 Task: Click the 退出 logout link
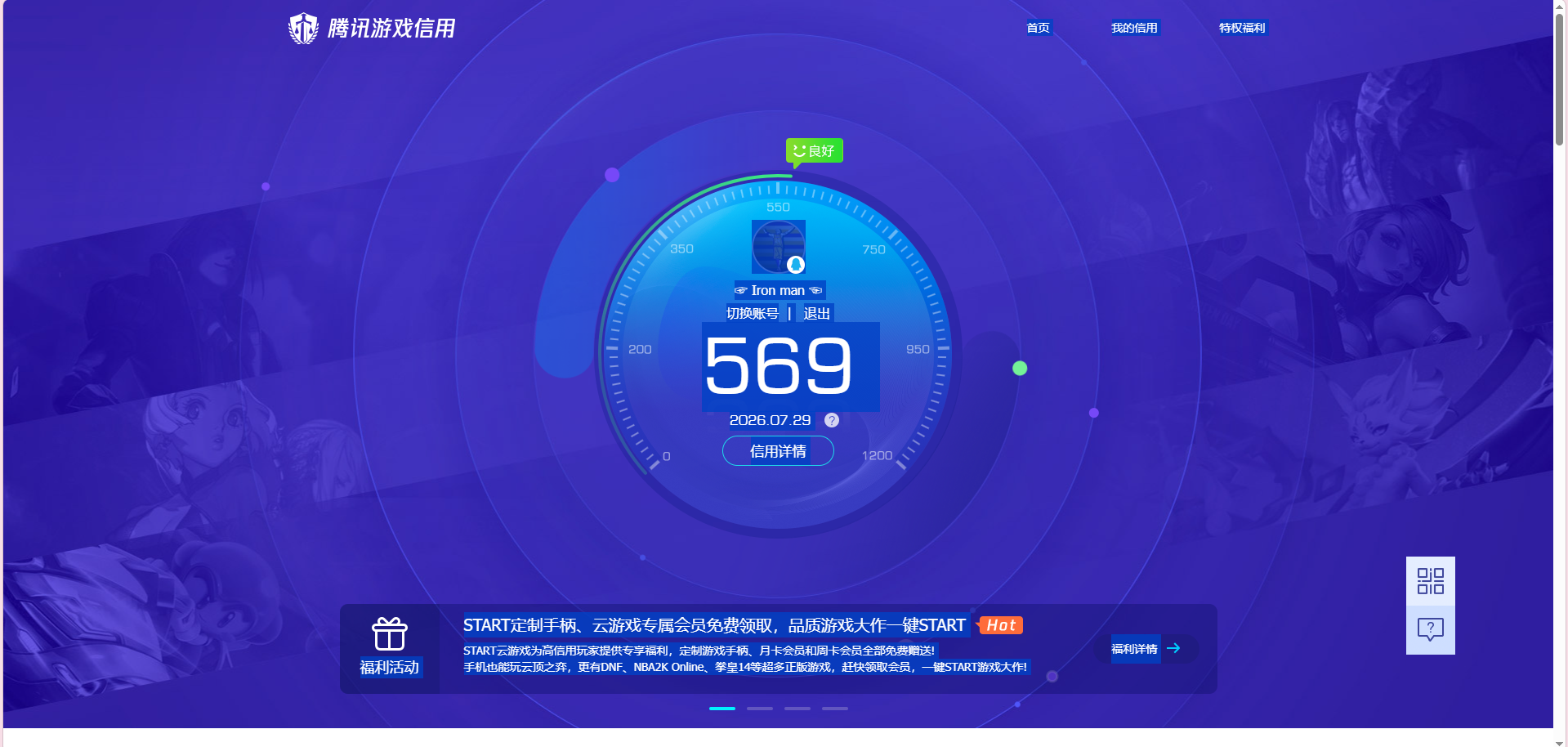816,313
